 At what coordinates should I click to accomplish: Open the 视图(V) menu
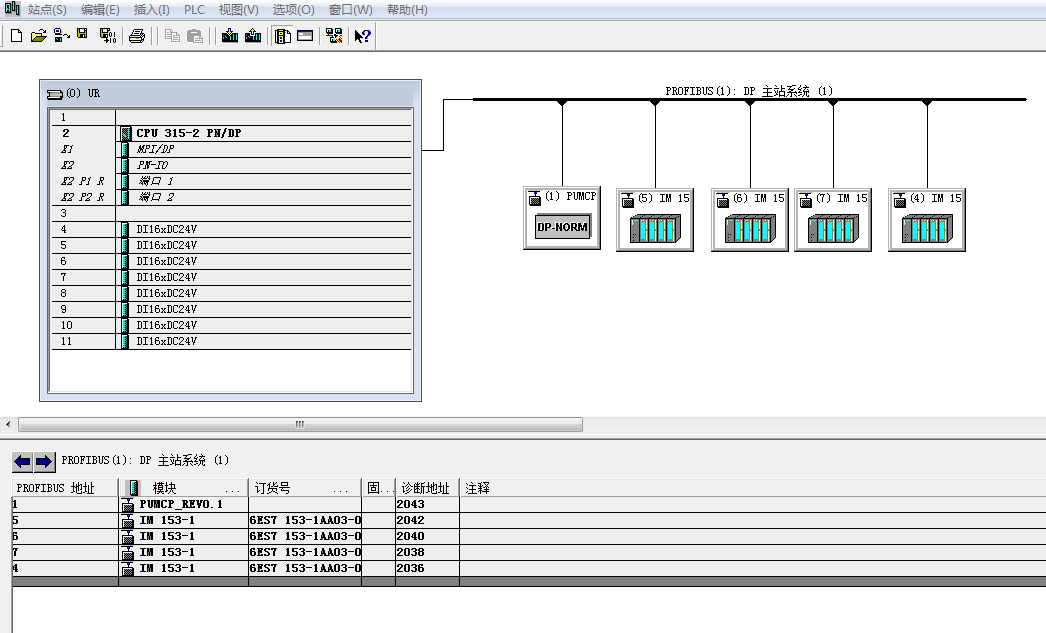coord(239,10)
